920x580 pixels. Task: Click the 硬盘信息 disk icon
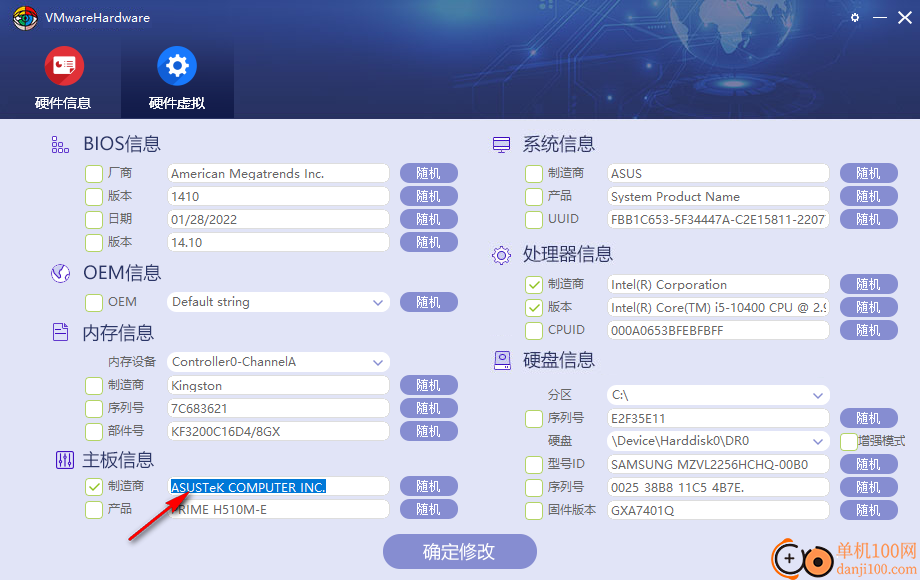coord(502,360)
